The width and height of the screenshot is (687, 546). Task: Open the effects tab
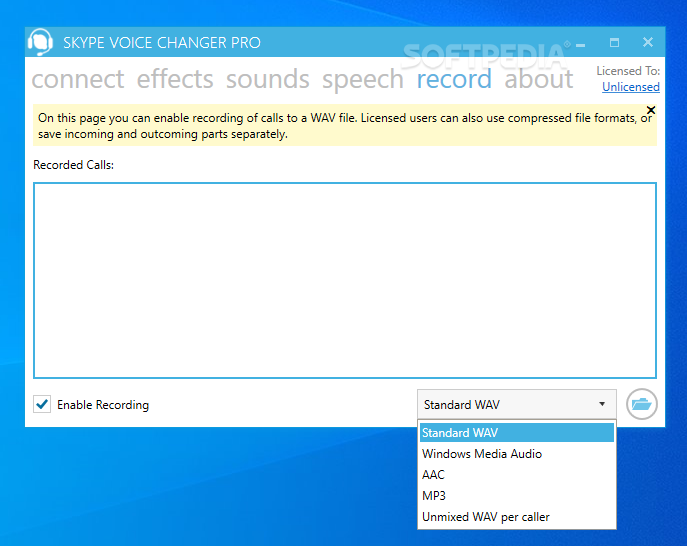pyautogui.click(x=175, y=79)
